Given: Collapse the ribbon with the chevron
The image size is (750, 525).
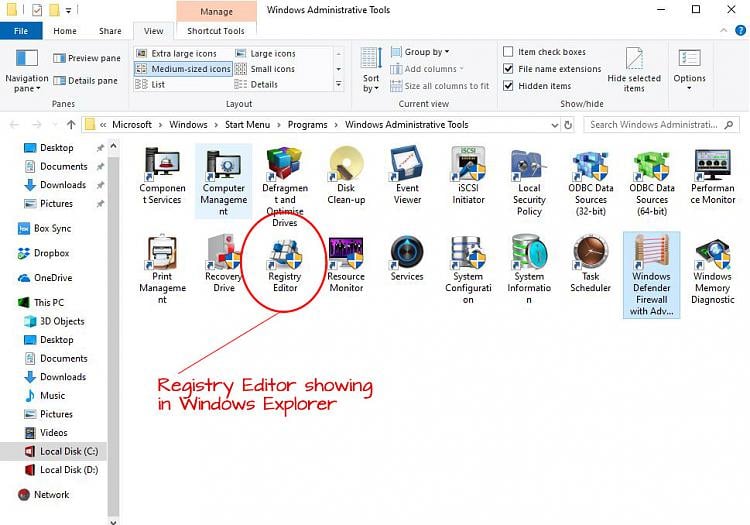Looking at the screenshot, I should [724, 31].
